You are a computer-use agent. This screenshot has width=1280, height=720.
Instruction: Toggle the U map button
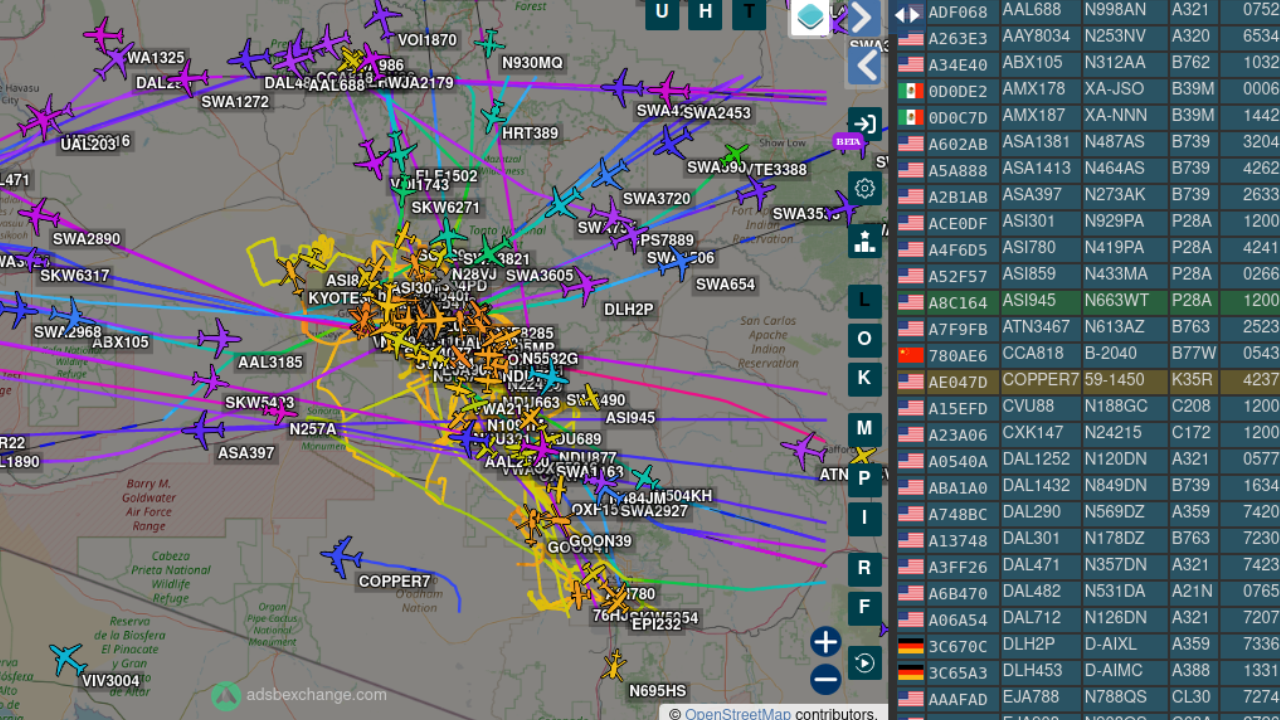coord(662,12)
